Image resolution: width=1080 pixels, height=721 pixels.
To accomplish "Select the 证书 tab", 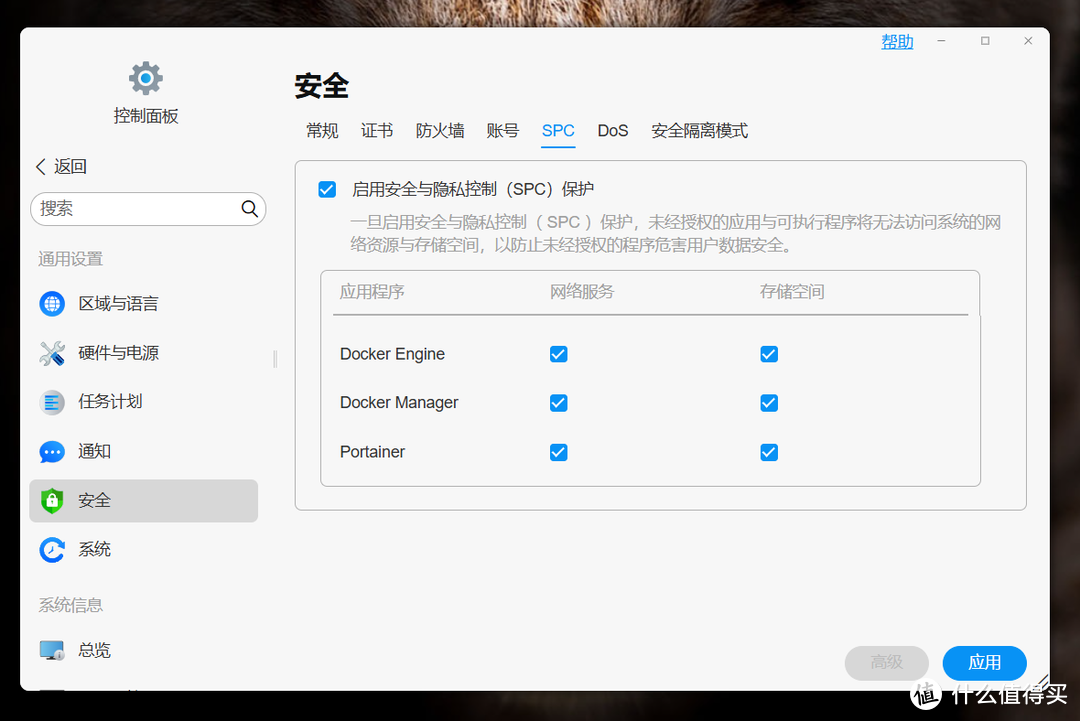I will coord(377,130).
